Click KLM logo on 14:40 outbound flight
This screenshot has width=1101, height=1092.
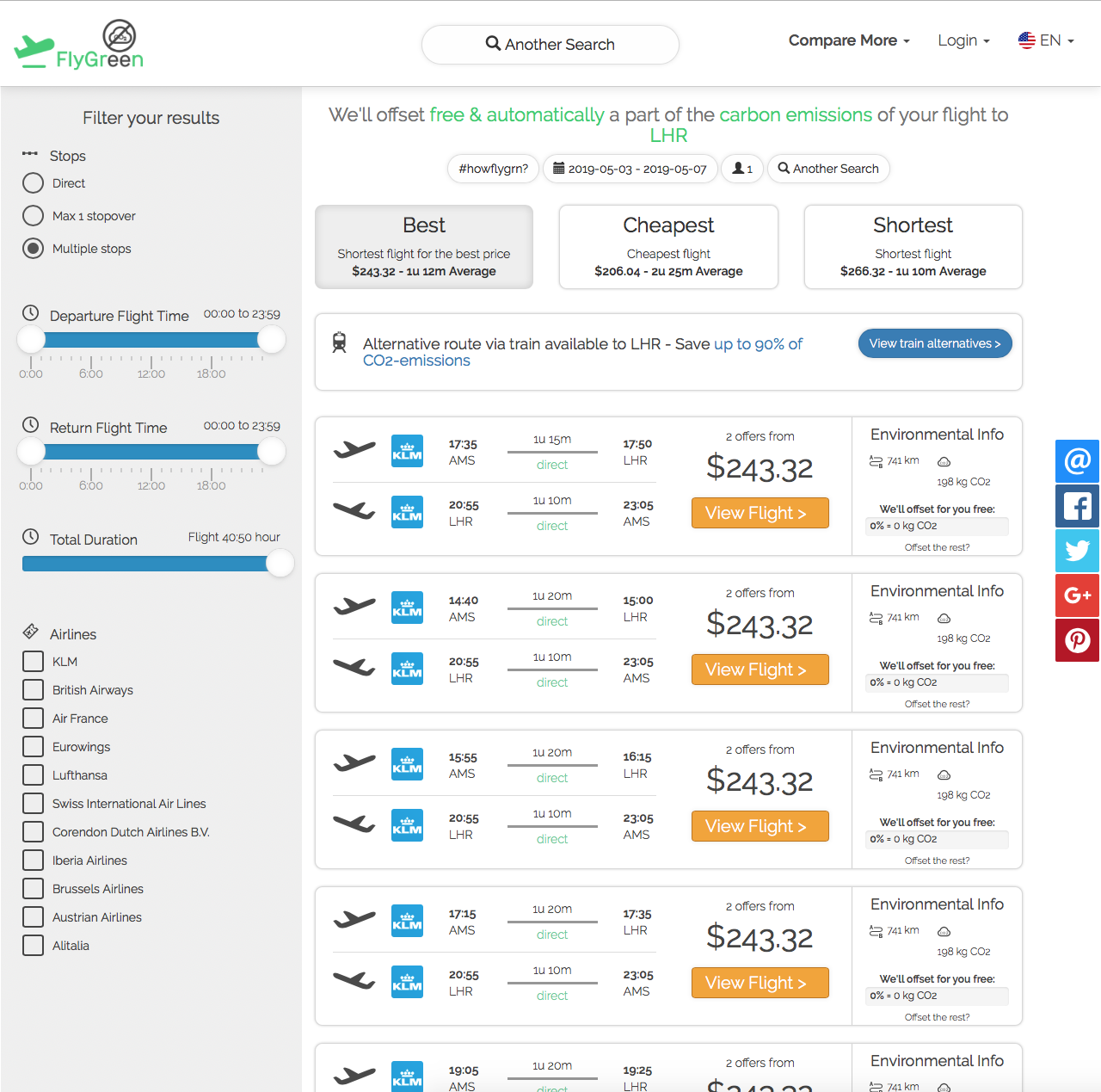pyautogui.click(x=407, y=608)
